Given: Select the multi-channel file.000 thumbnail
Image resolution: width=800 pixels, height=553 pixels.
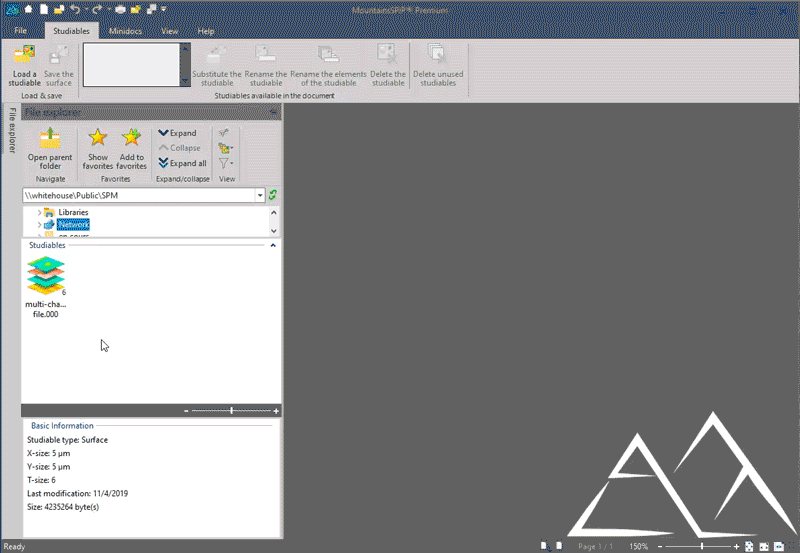Looking at the screenshot, I should point(46,287).
